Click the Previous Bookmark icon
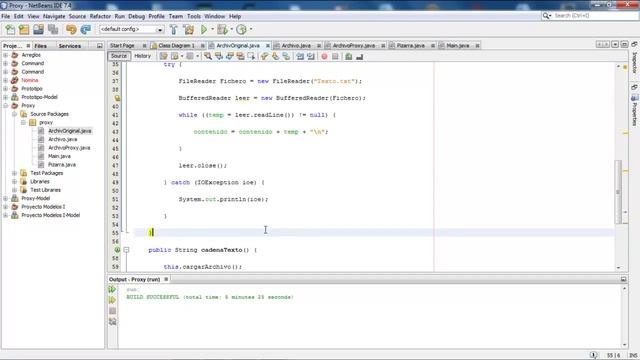Screen dimensions: 640x360 pos(264,56)
